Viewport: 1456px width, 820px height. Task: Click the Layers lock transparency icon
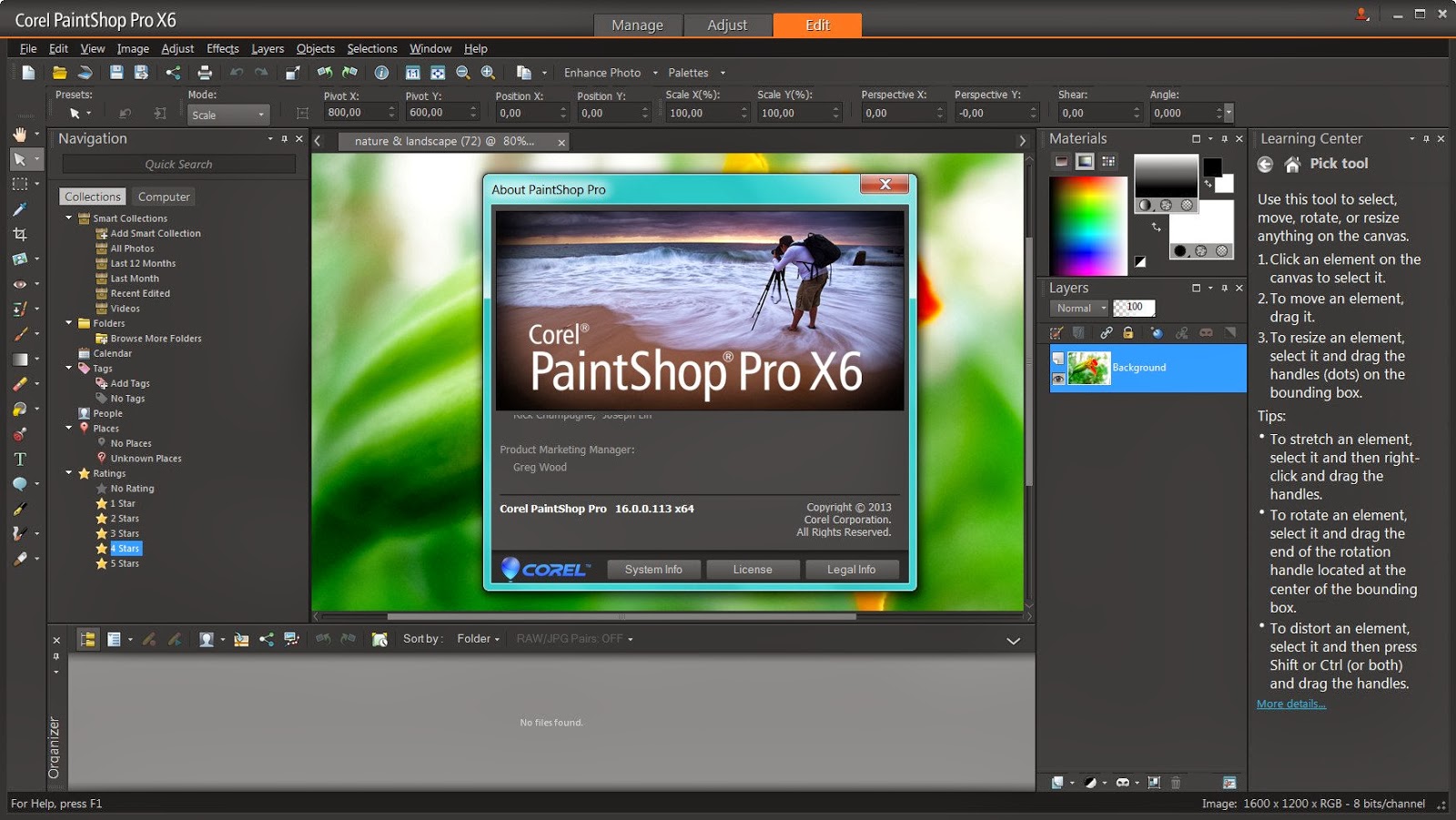click(1128, 333)
